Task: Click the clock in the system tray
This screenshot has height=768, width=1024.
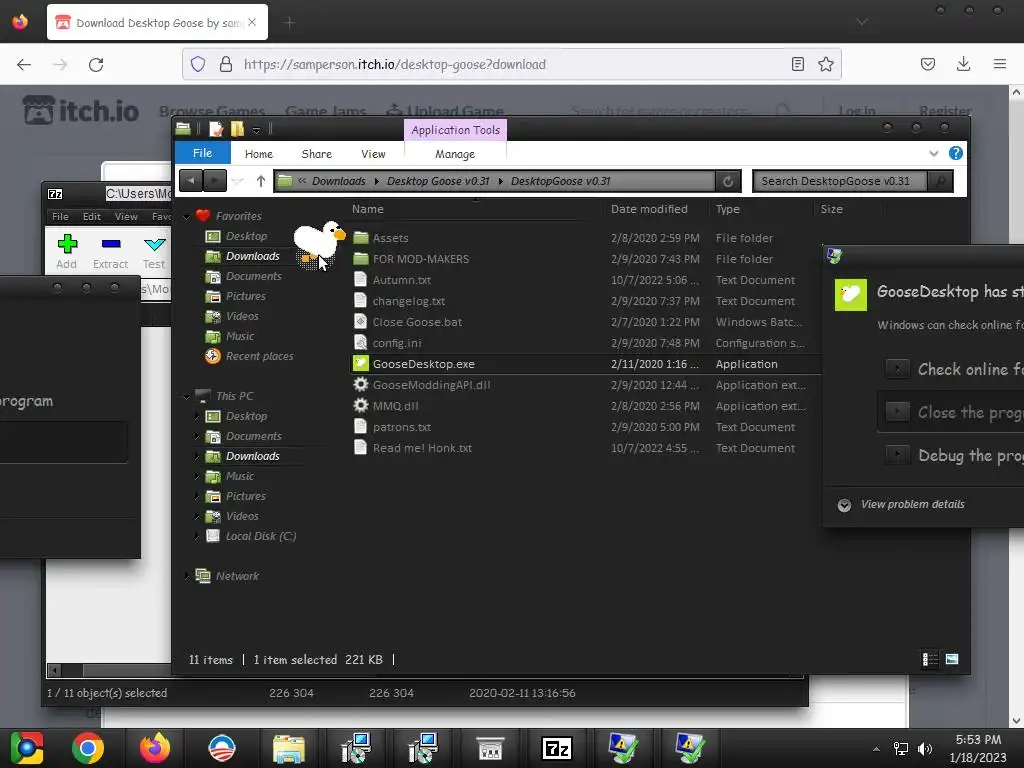Action: tap(978, 748)
